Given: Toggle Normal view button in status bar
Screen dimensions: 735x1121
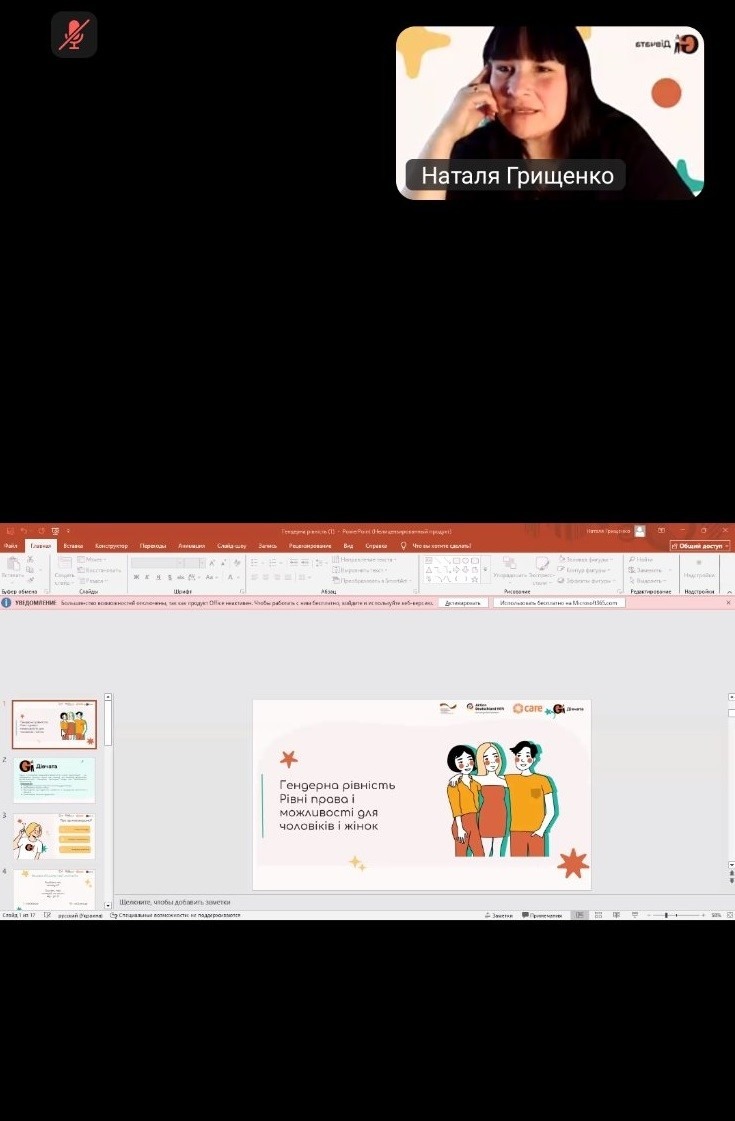Looking at the screenshot, I should (x=579, y=915).
